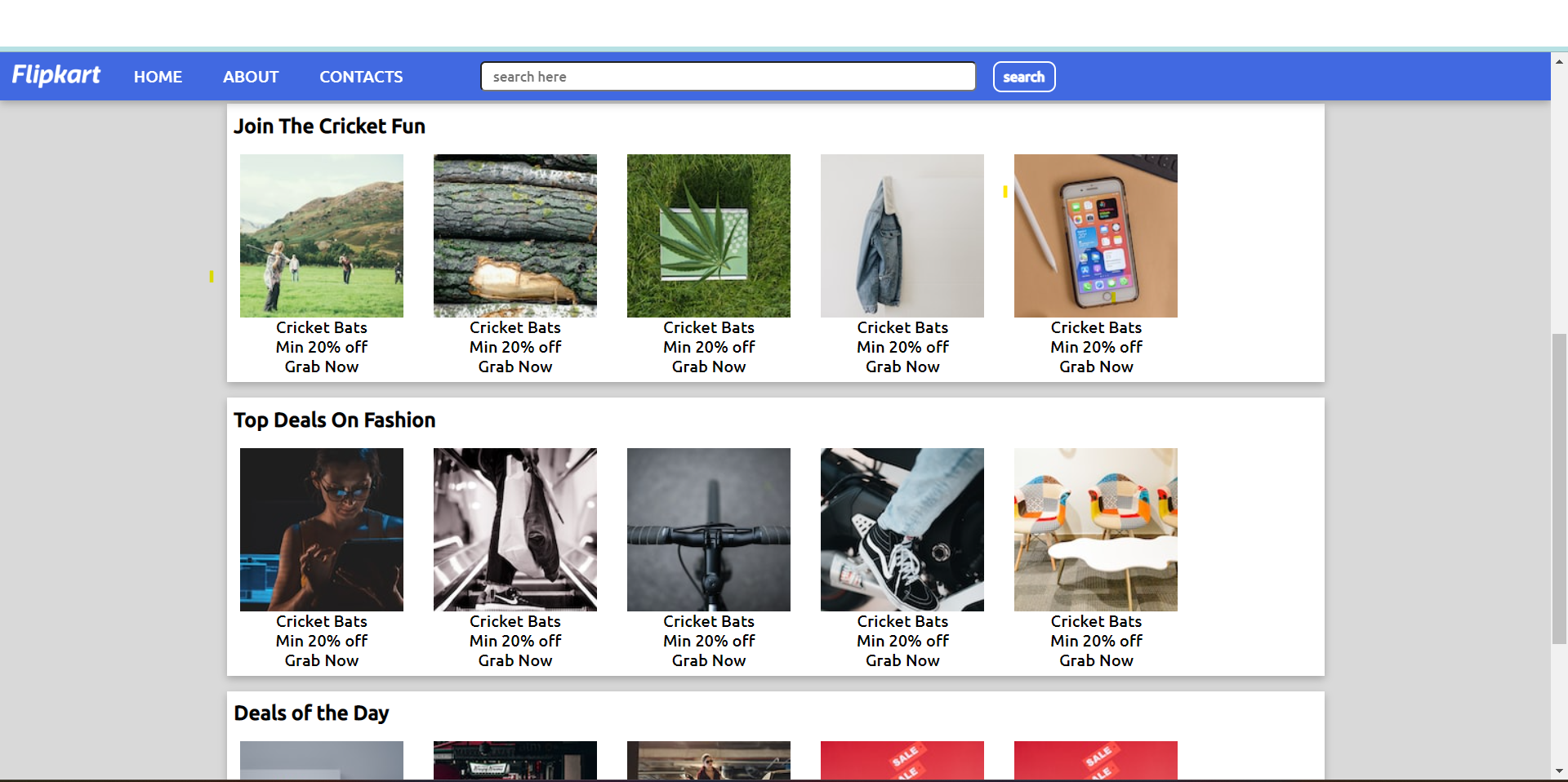Open the black sneaker on bike image

(x=902, y=530)
